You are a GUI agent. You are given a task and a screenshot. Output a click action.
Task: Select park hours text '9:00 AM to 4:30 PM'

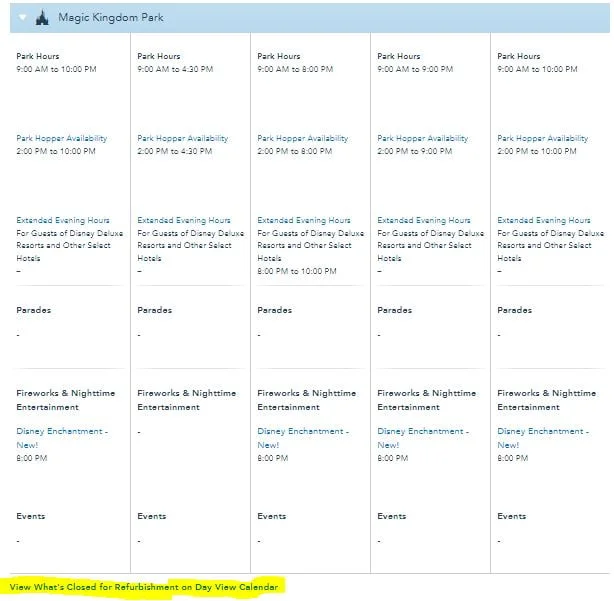point(175,69)
